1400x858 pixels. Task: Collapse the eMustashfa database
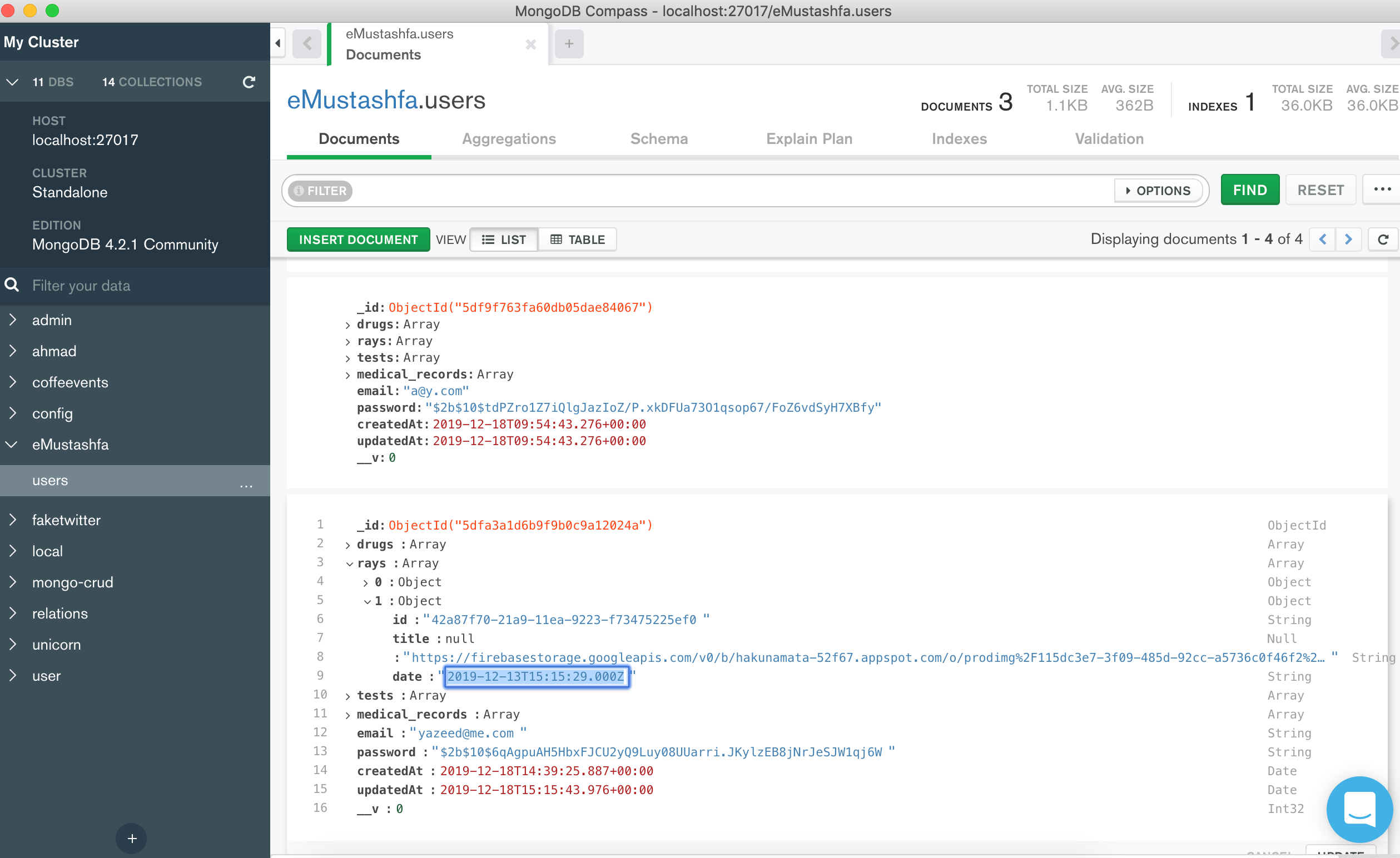pos(12,444)
